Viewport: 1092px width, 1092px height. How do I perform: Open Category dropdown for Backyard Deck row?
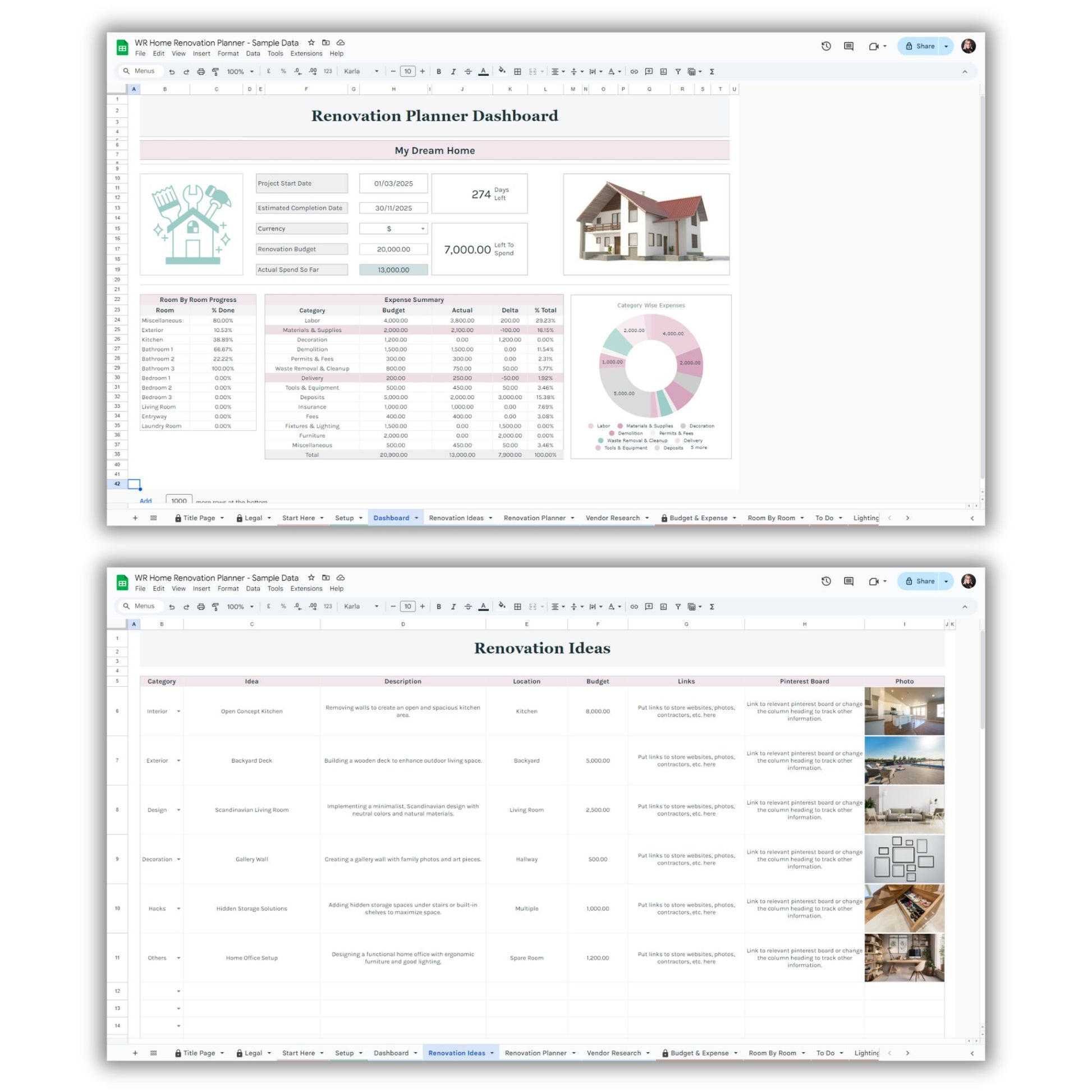pos(178,761)
